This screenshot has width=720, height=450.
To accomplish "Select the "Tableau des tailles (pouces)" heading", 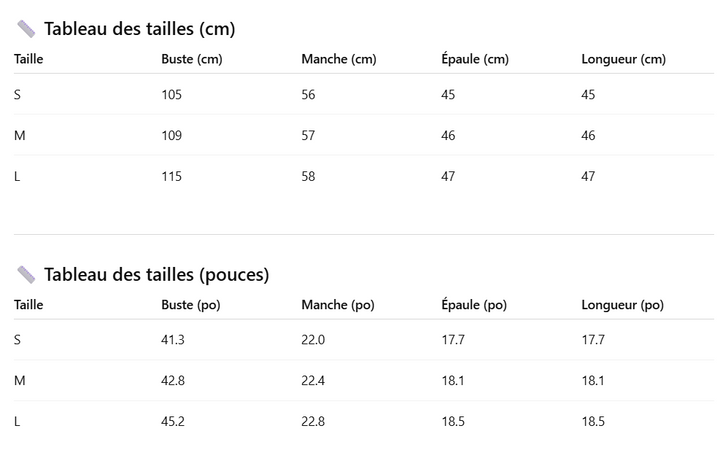I will [156, 275].
